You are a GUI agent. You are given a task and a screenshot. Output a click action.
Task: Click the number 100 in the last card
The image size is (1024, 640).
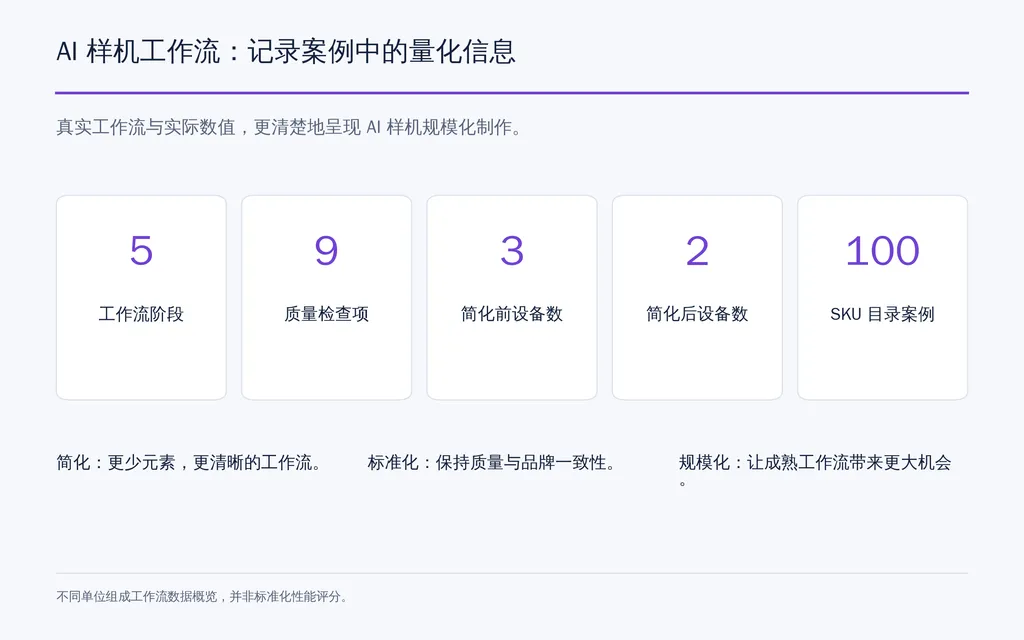pos(882,251)
